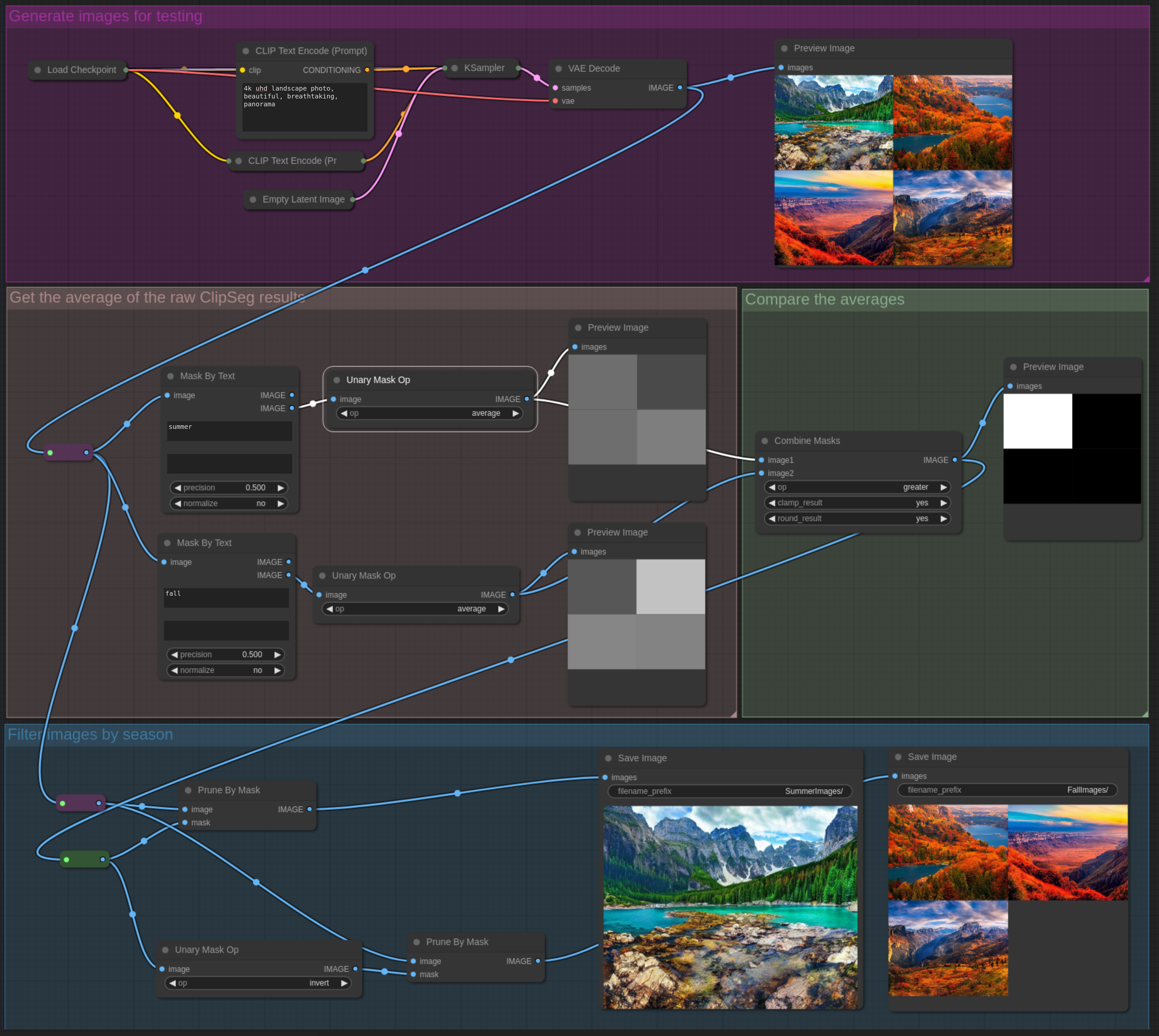
Task: Click Prune By Mask IMAGE output socket
Action: [309, 809]
